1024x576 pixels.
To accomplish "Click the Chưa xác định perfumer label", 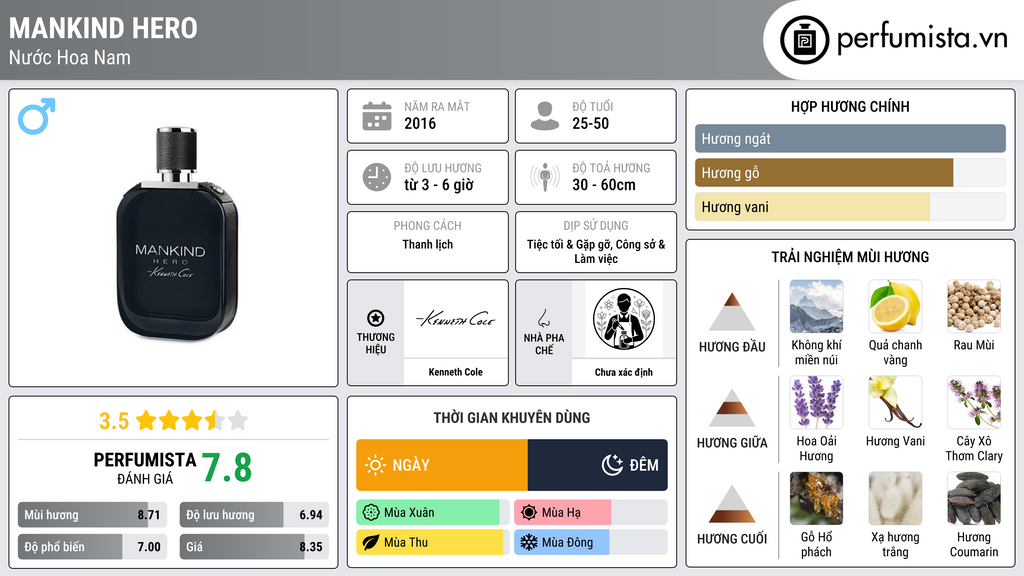I will [624, 372].
